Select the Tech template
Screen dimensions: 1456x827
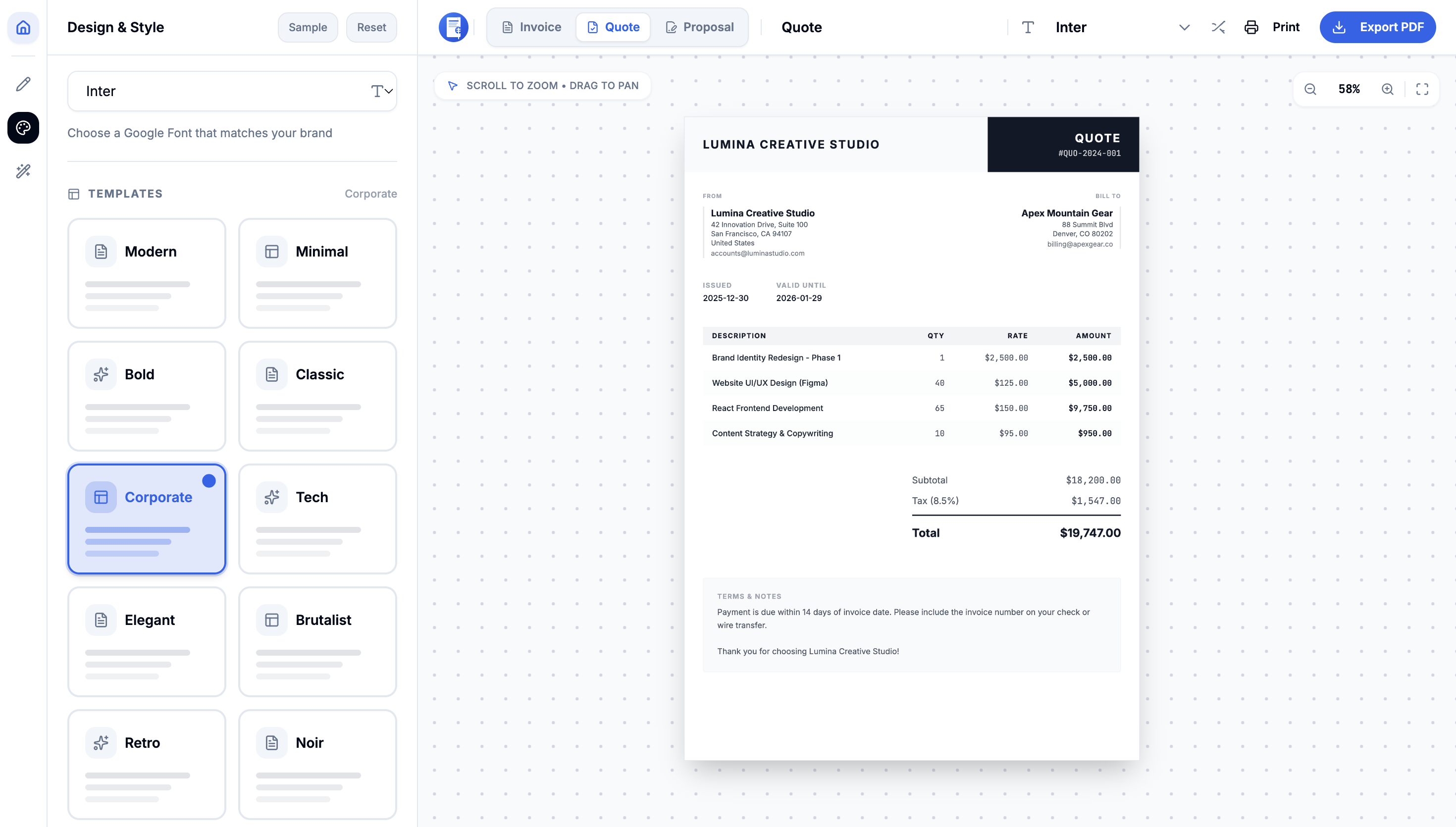(317, 518)
